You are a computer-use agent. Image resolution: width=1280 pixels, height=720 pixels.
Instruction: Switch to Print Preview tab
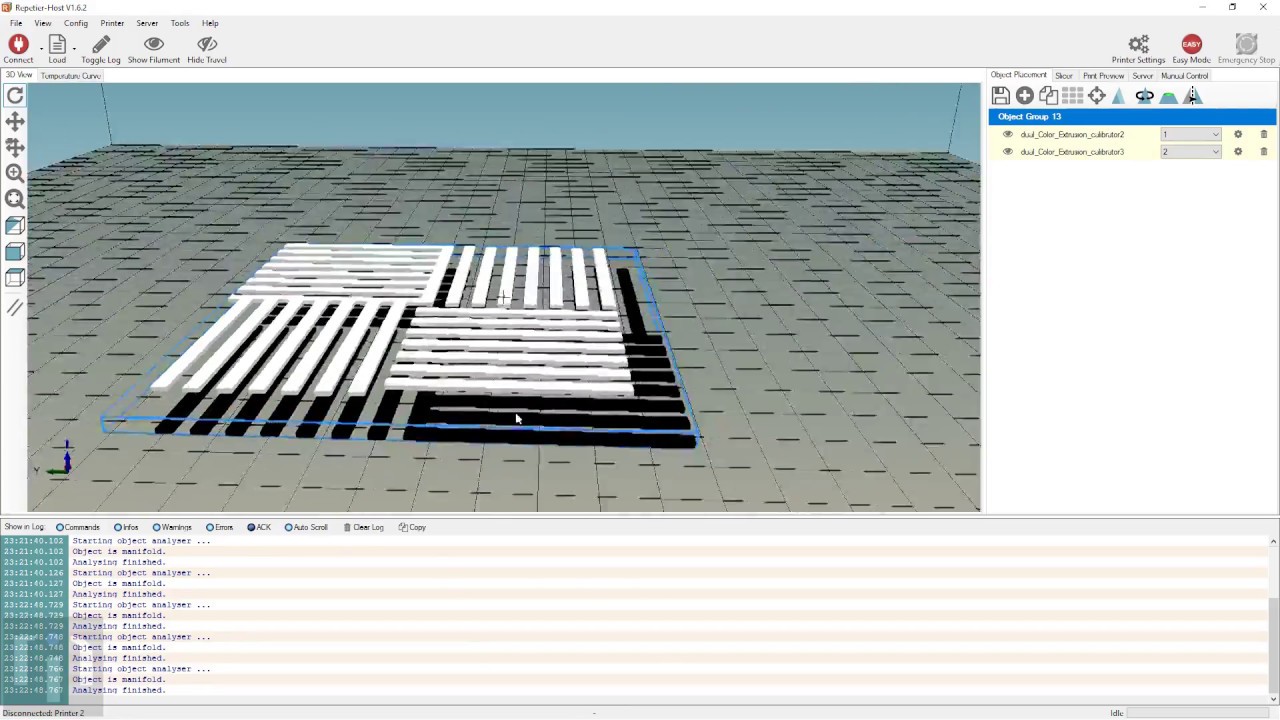tap(1103, 76)
